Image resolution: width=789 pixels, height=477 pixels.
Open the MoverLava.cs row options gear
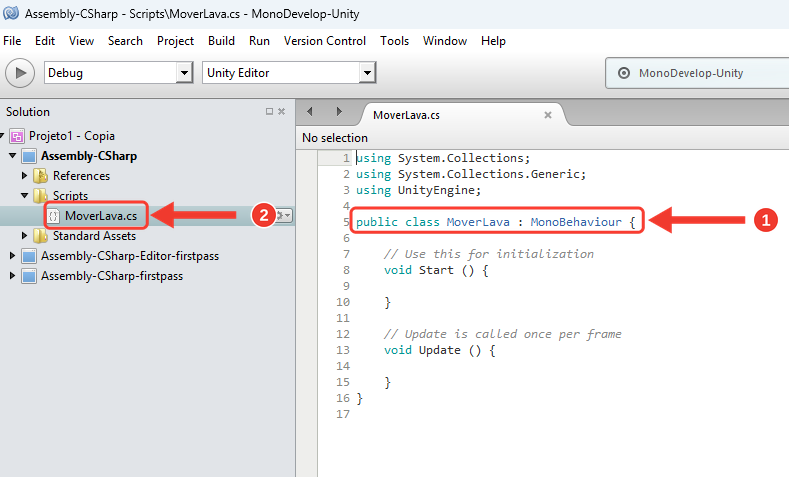coord(284,216)
